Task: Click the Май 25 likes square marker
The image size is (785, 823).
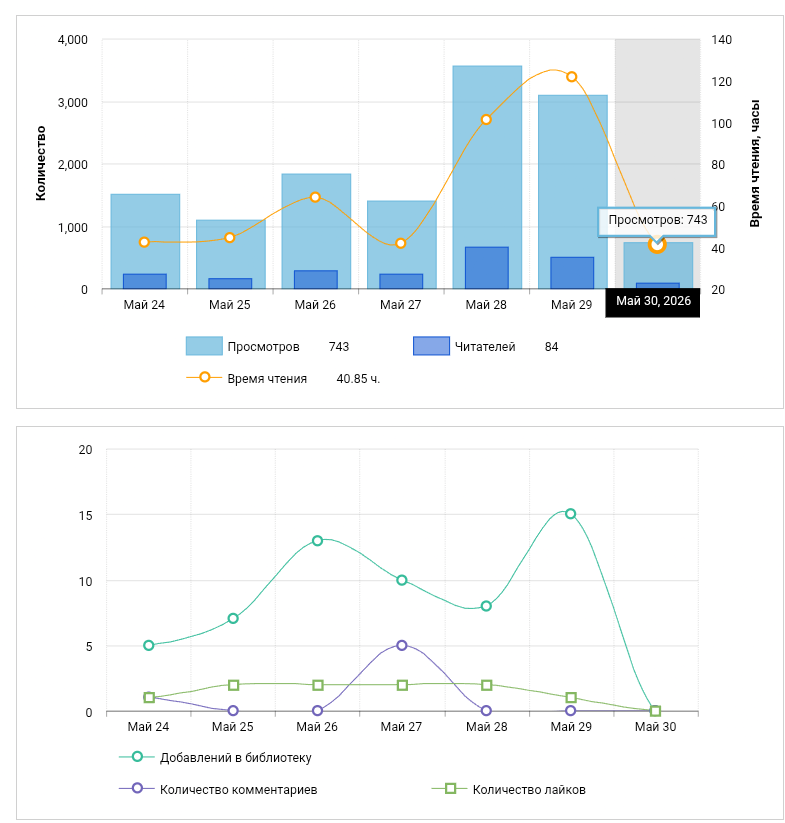Action: (x=234, y=685)
